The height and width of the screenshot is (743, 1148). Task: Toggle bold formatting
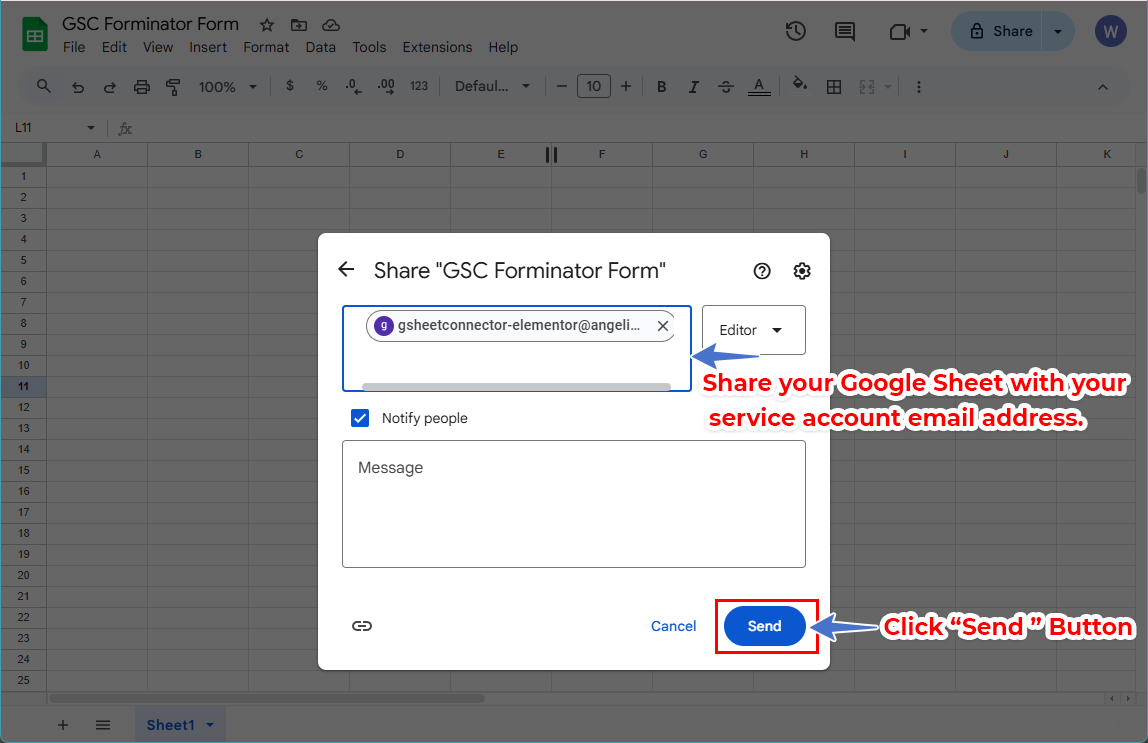(x=661, y=86)
